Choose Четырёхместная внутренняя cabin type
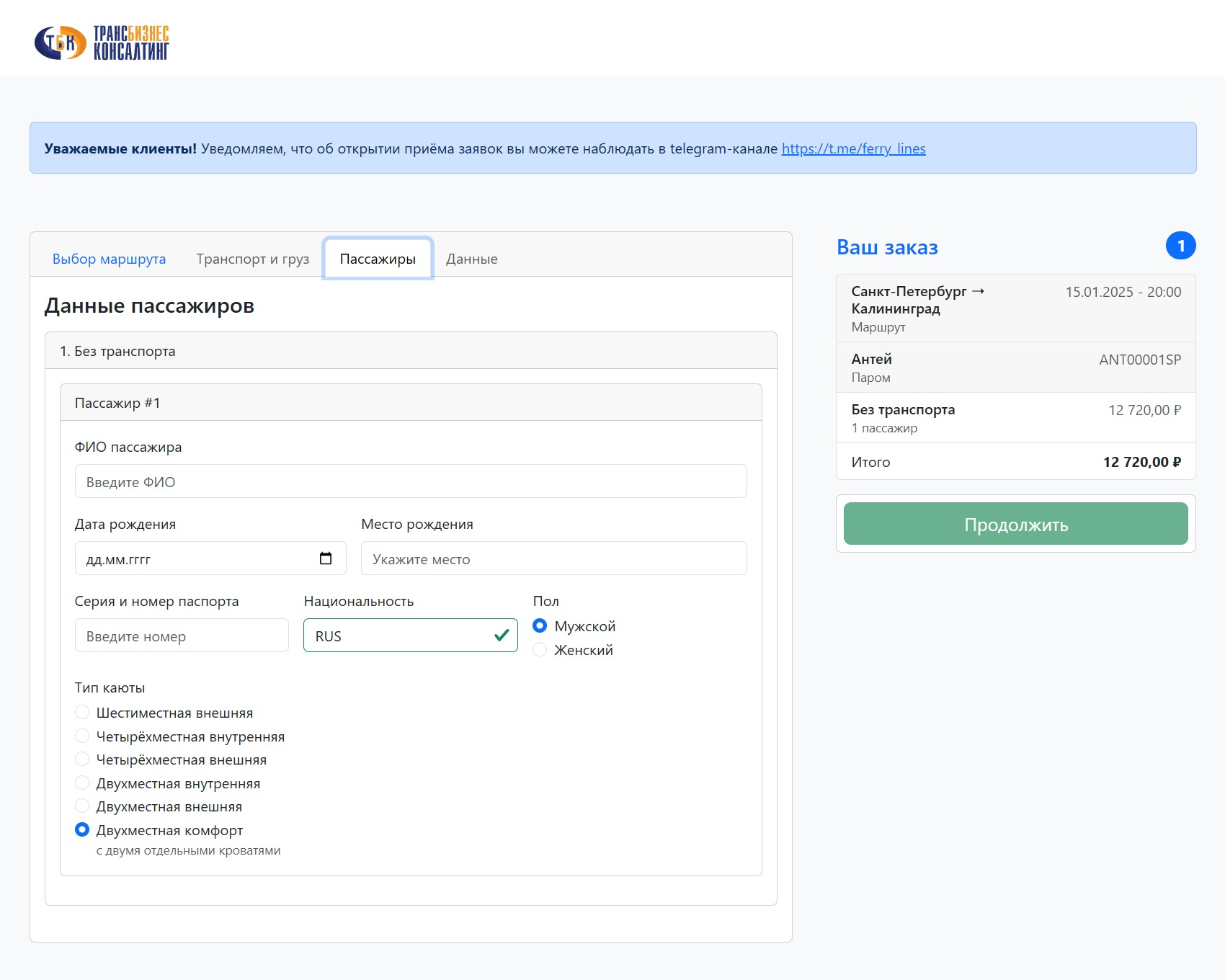This screenshot has height=980, width=1225. [x=82, y=736]
